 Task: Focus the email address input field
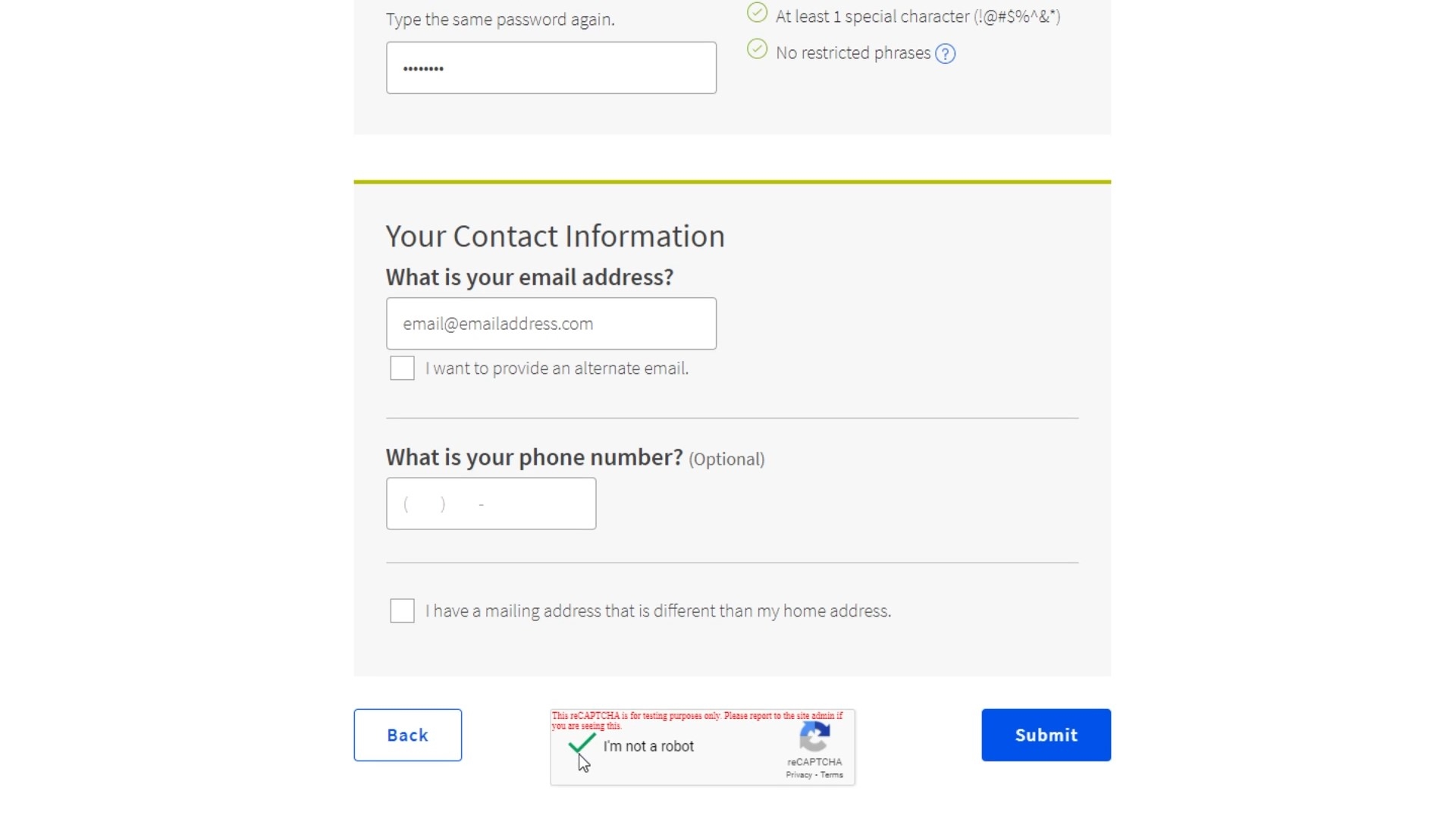click(551, 324)
